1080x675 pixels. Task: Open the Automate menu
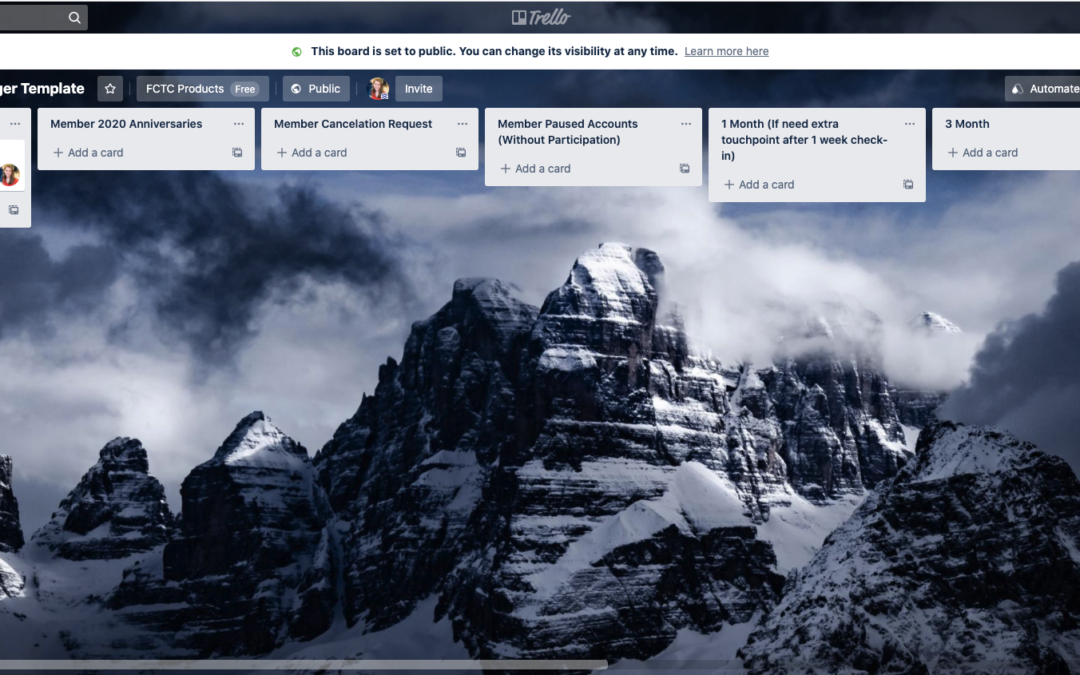pyautogui.click(x=1043, y=89)
